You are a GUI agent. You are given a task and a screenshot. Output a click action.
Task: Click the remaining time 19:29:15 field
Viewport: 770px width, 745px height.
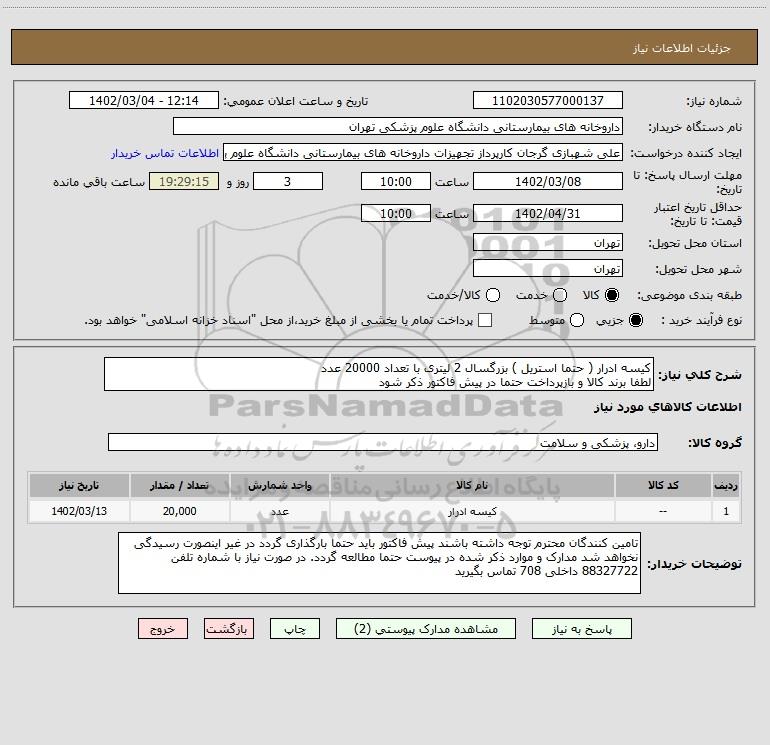[x=184, y=181]
